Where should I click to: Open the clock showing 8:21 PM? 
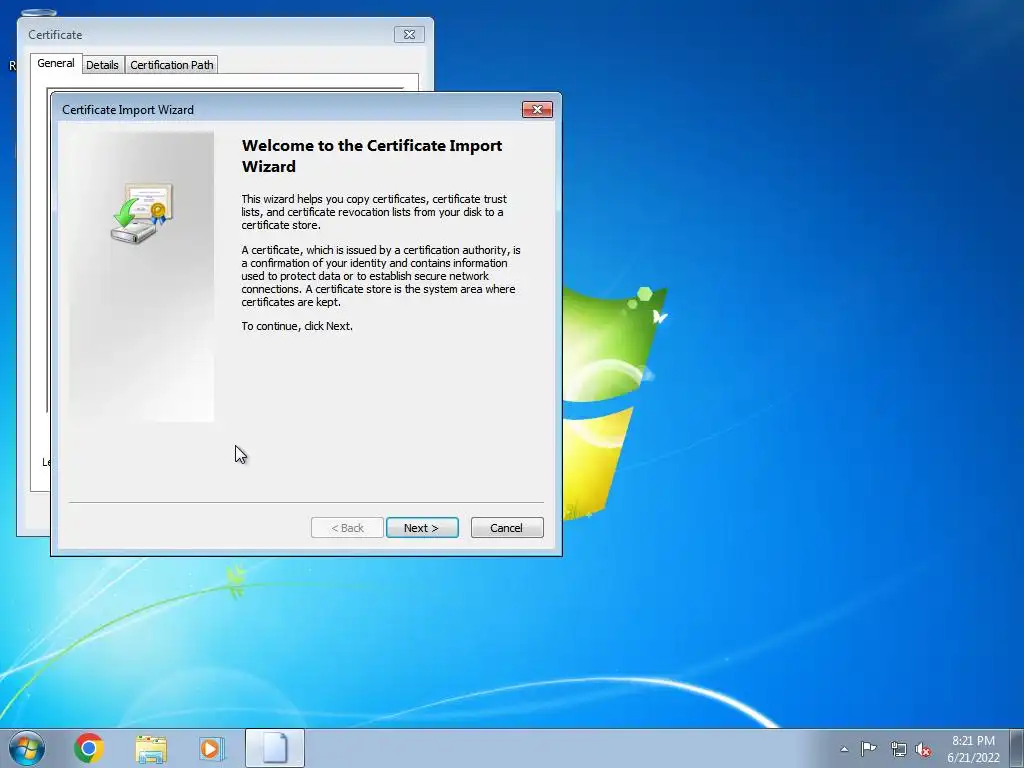coord(973,749)
